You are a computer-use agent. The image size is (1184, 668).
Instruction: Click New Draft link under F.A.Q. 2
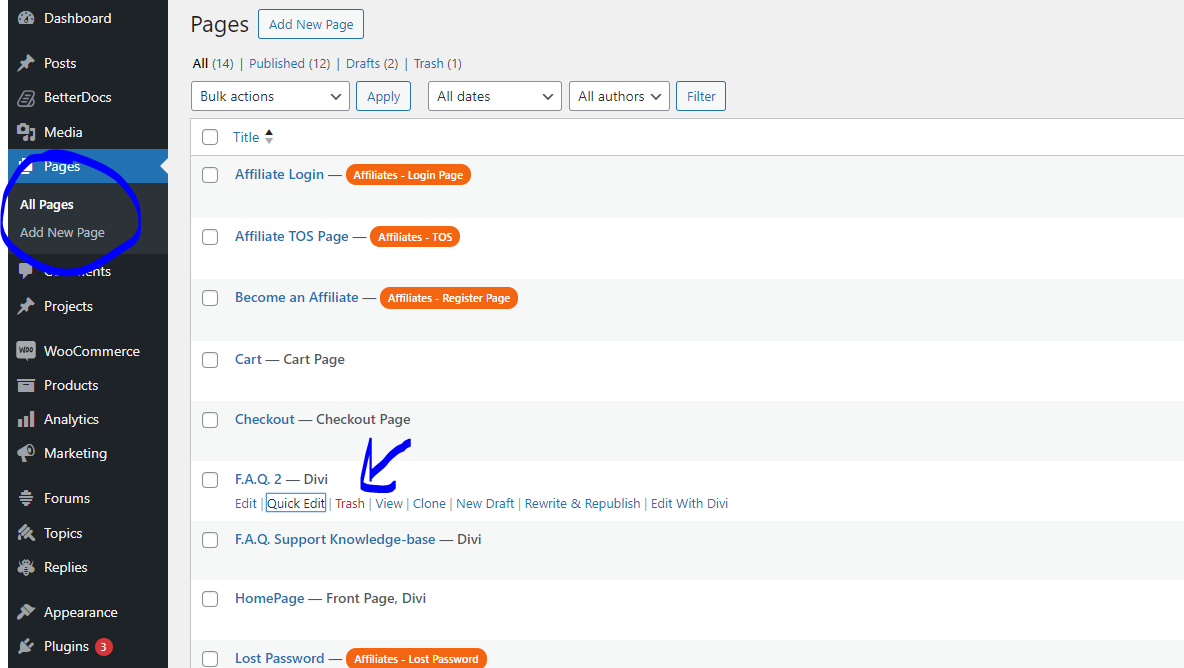click(485, 503)
